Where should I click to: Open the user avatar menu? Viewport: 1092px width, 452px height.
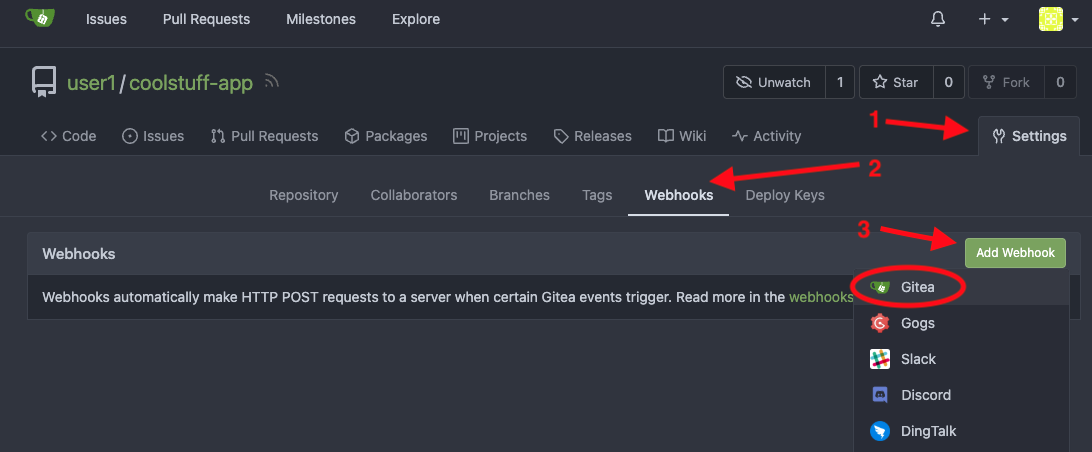(1058, 20)
